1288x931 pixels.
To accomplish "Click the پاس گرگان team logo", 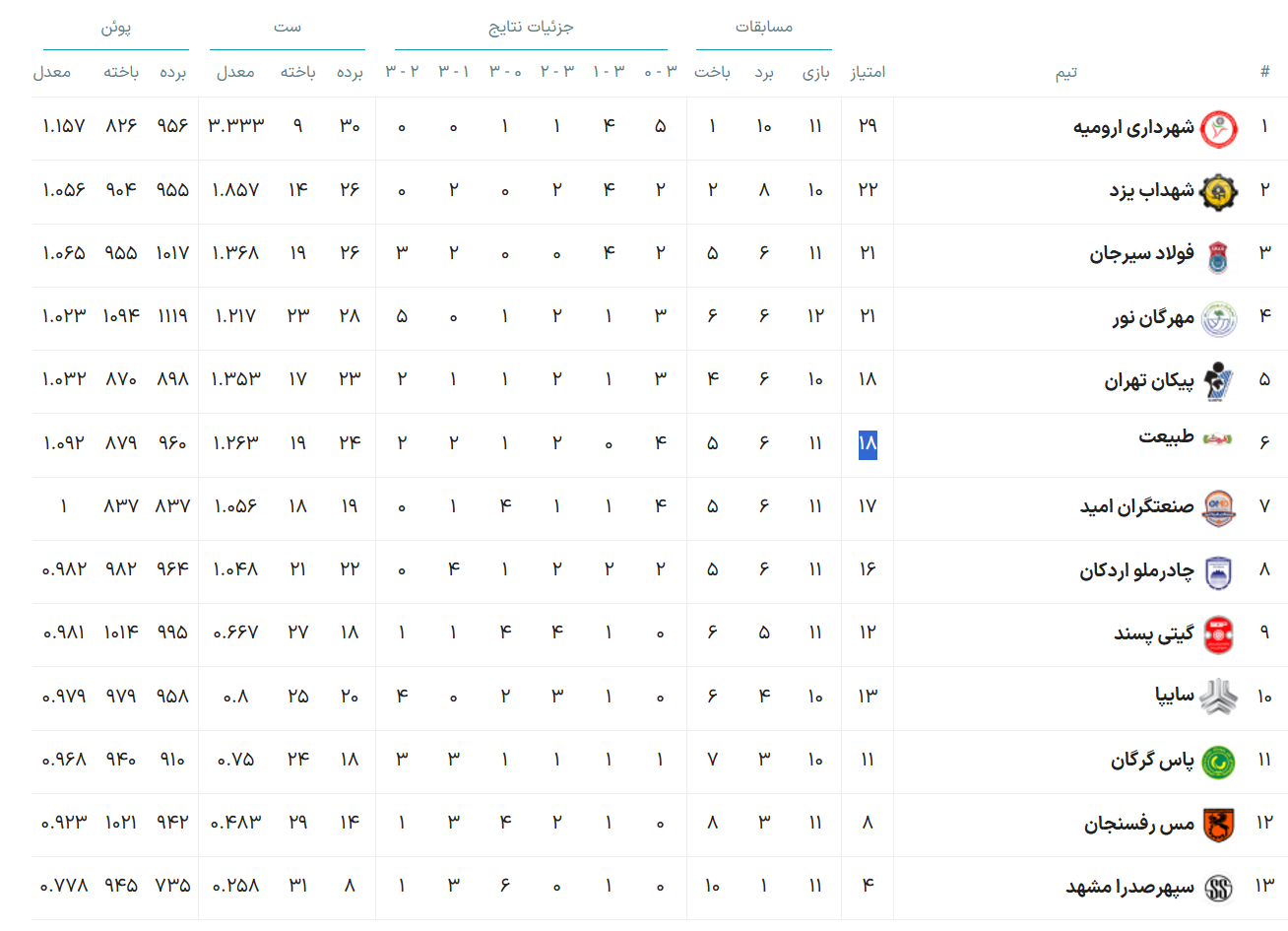I will [x=1219, y=762].
